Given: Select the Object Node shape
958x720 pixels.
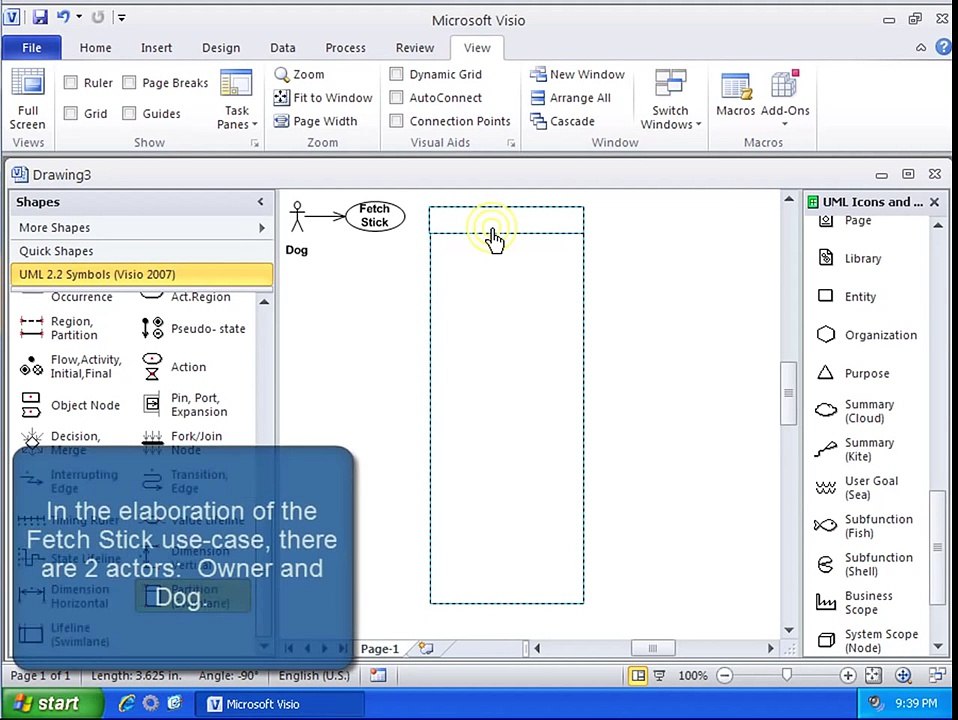Looking at the screenshot, I should click(70, 405).
